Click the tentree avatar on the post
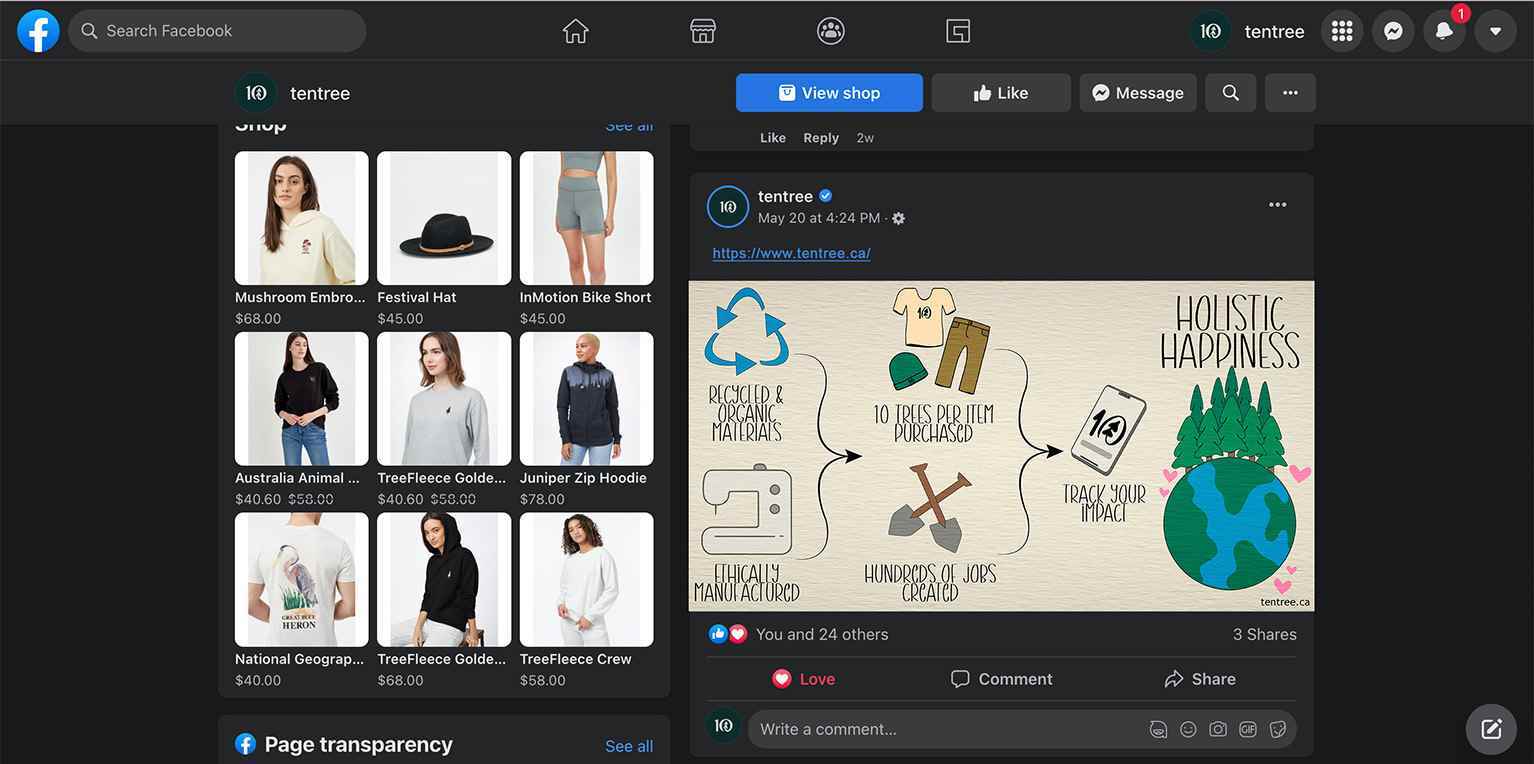This screenshot has height=764, width=1534. (x=728, y=207)
